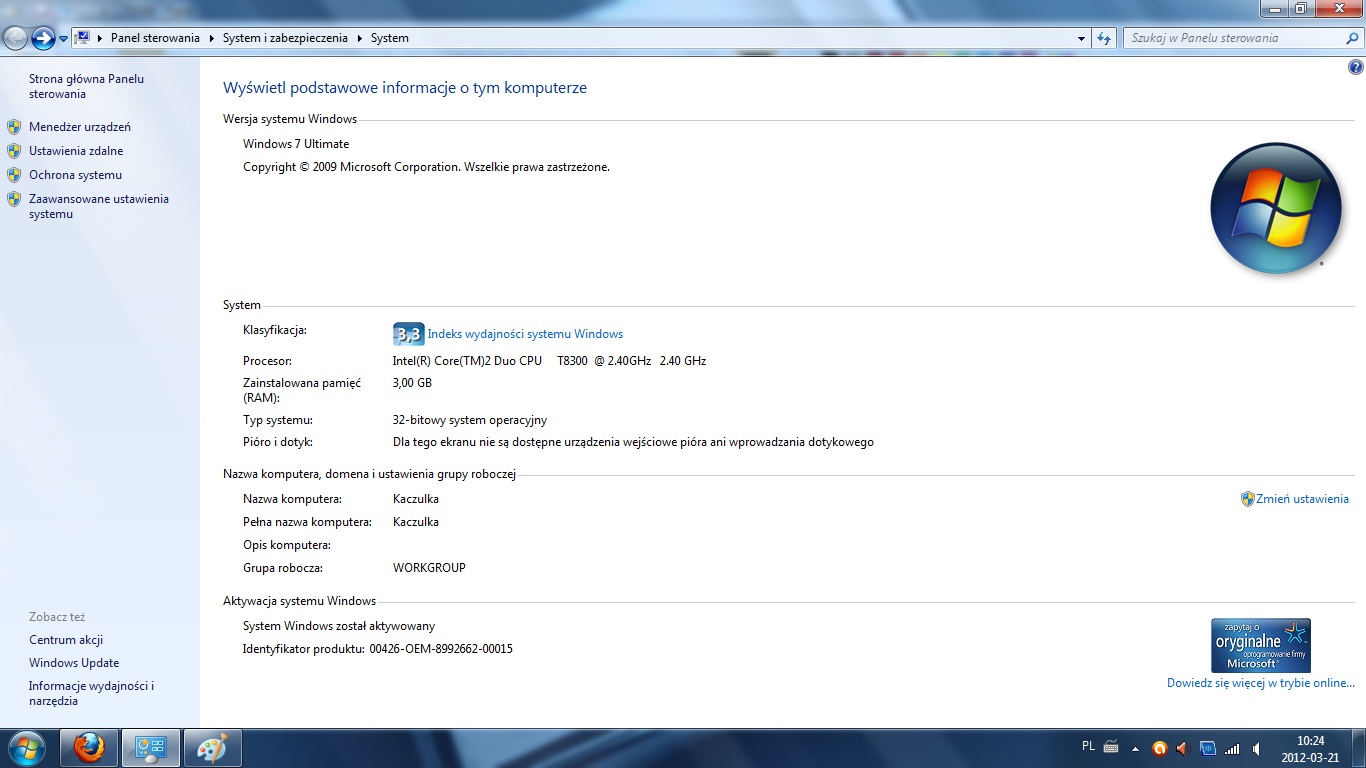Viewport: 1366px width, 768px height.
Task: Select 'Panel sterowania' in the address bar
Action: 155,38
